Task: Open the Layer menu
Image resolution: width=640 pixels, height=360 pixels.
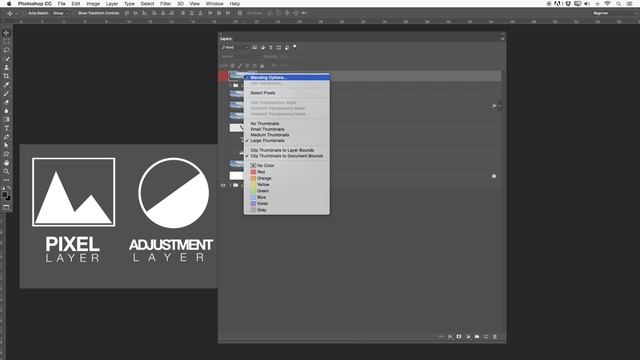Action: [x=112, y=4]
